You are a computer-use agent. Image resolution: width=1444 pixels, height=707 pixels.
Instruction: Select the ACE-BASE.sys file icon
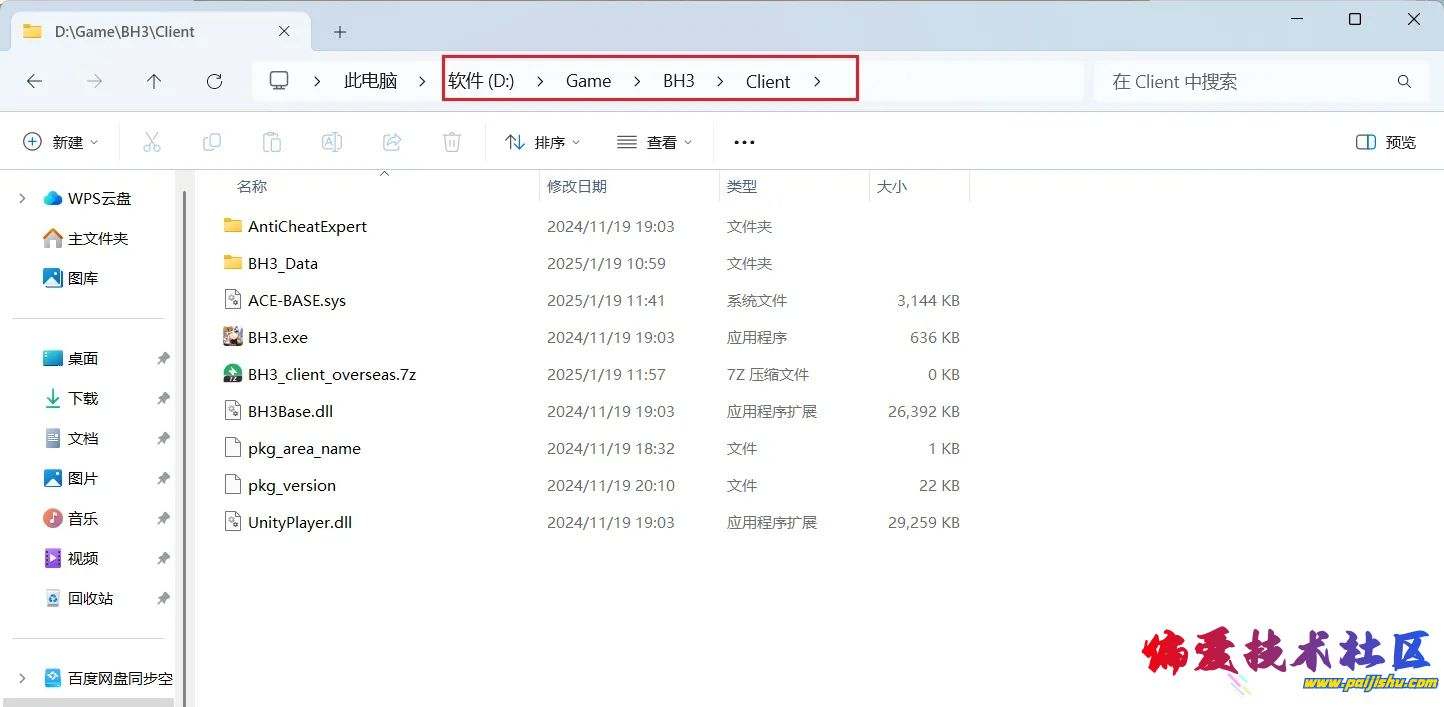pos(233,300)
